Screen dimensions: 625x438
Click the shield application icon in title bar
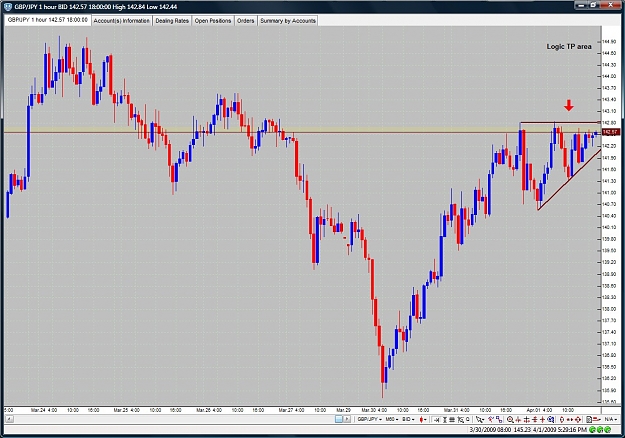(8, 6)
